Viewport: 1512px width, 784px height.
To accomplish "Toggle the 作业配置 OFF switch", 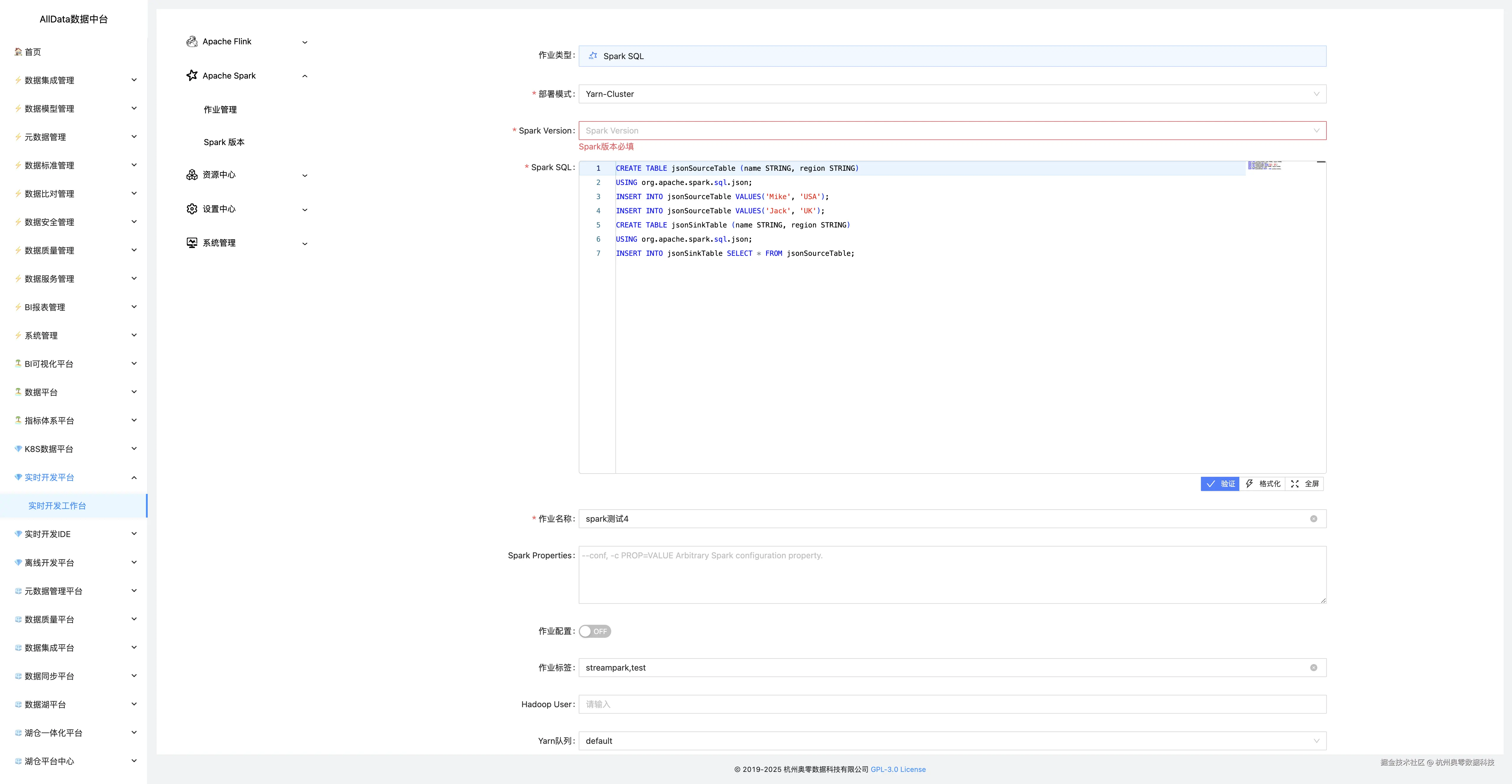I will [x=595, y=632].
